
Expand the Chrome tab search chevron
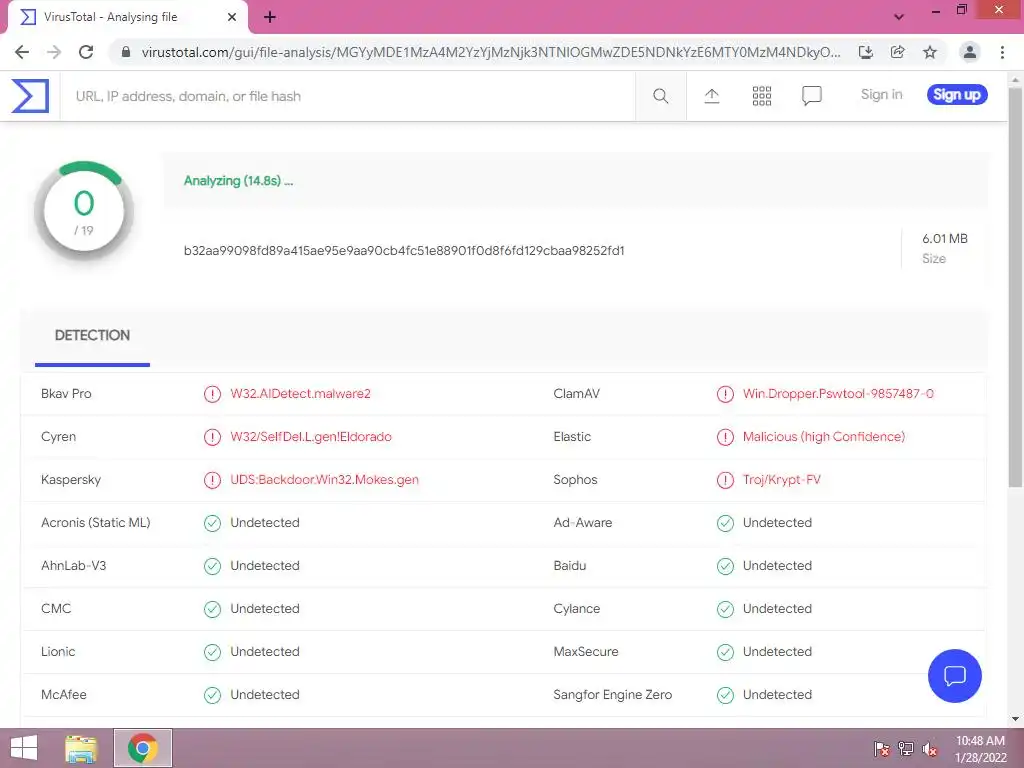[x=899, y=17]
